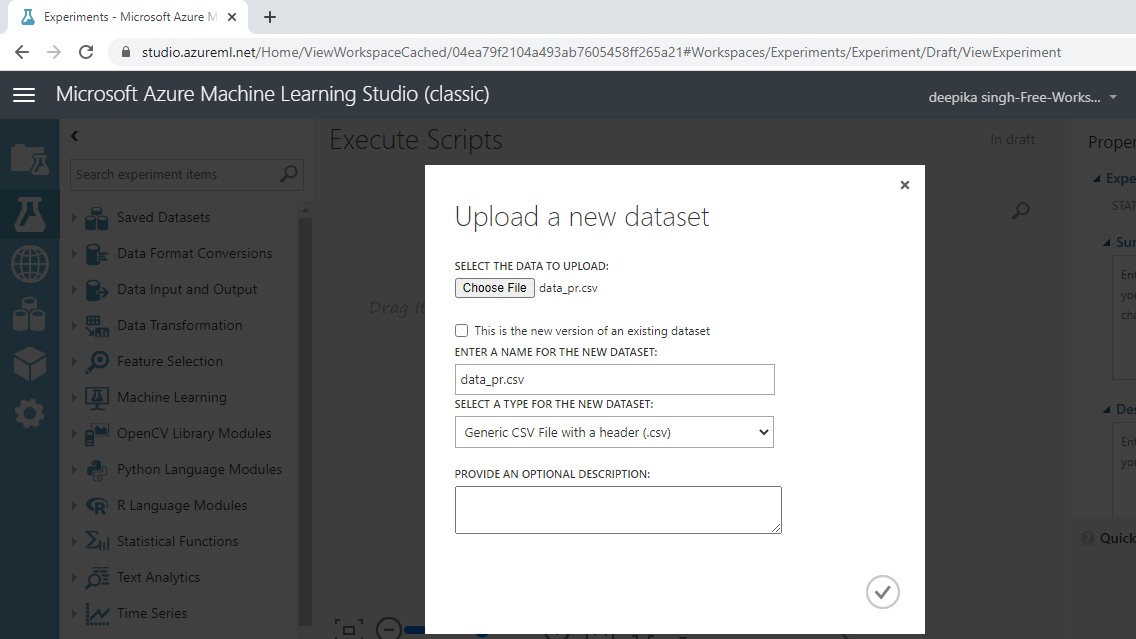Click the Machine Learning icon
Viewport: 1136px width, 639px height.
coord(96,398)
